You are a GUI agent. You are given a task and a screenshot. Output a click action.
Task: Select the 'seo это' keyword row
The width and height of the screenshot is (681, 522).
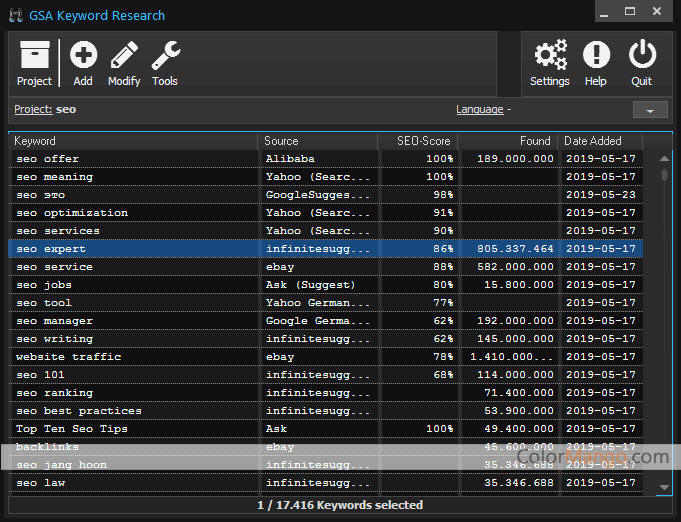click(x=326, y=195)
